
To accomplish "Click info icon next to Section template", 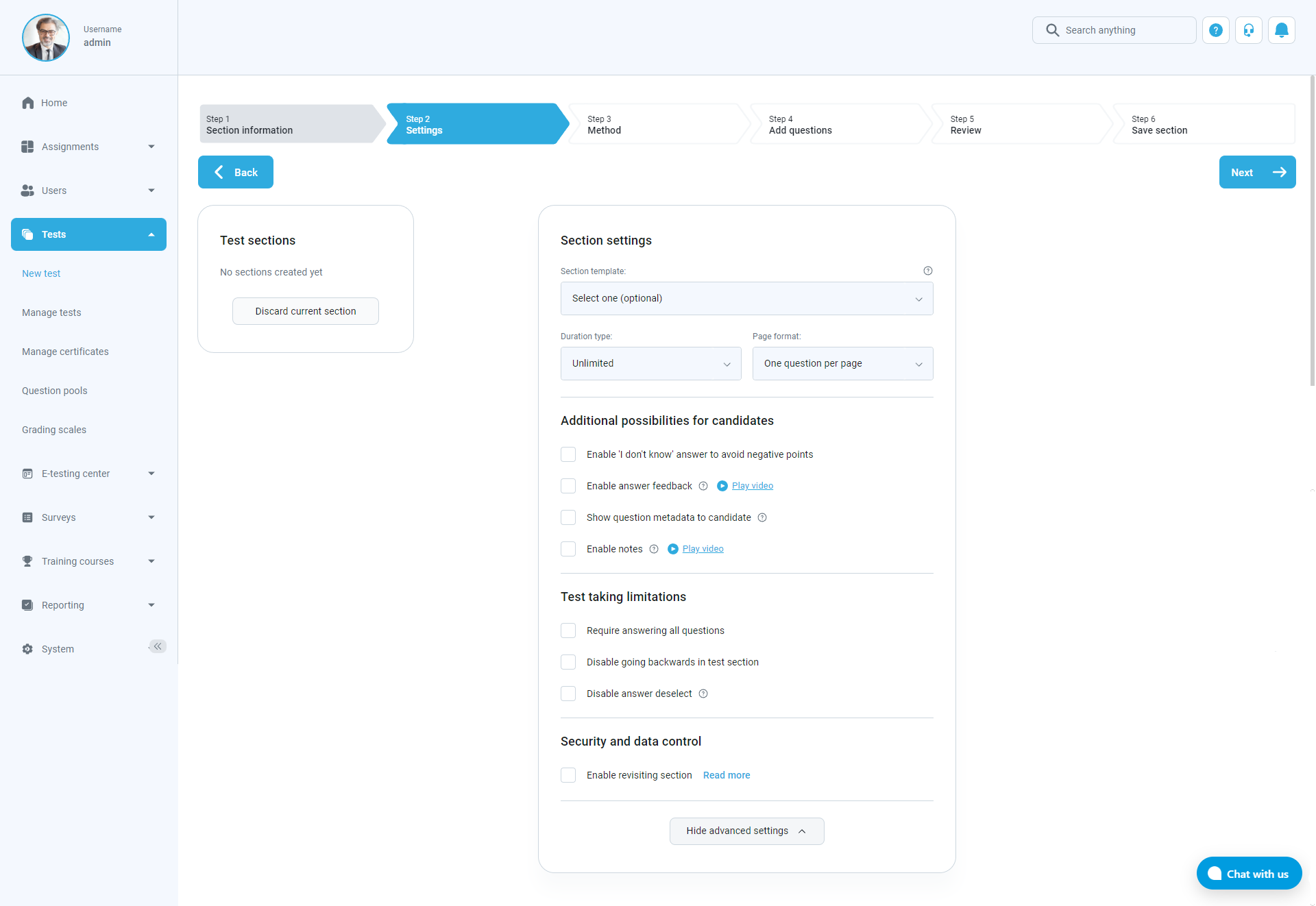I will 927,271.
